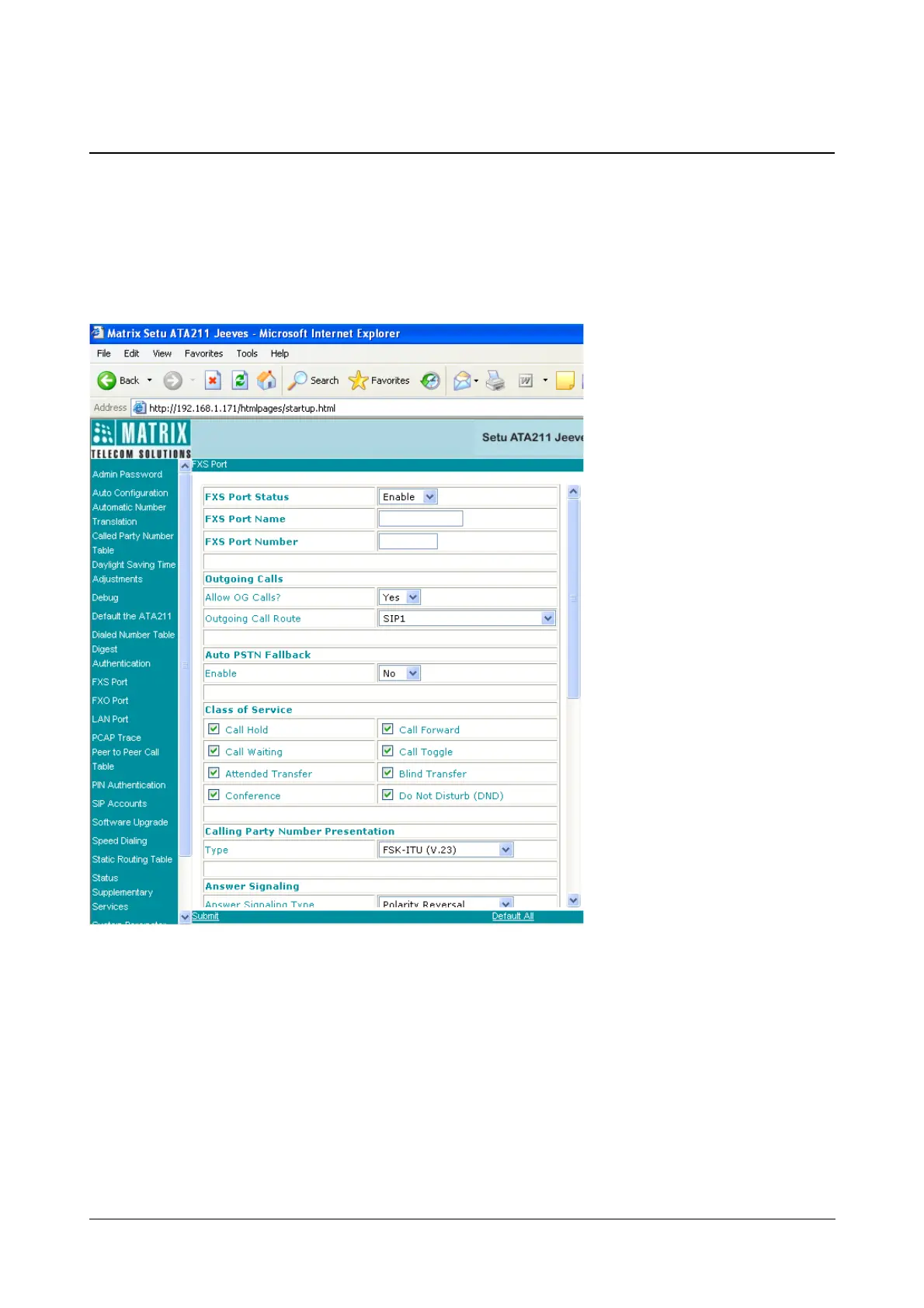This screenshot has width=924, height=1308.
Task: Click the Submit link
Action: (205, 916)
